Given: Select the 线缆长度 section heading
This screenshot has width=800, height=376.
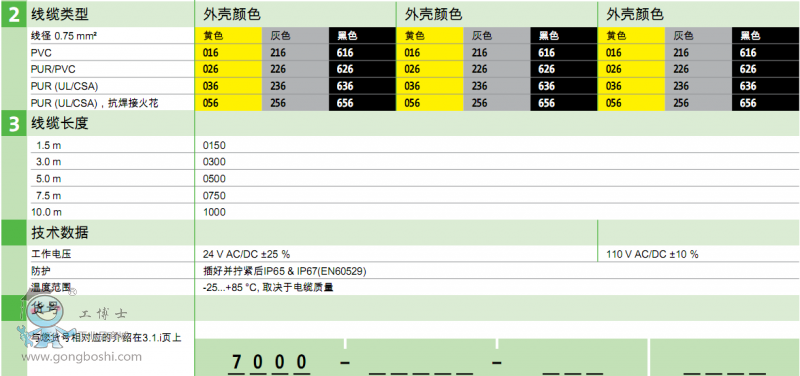Looking at the screenshot, I should [x=60, y=123].
